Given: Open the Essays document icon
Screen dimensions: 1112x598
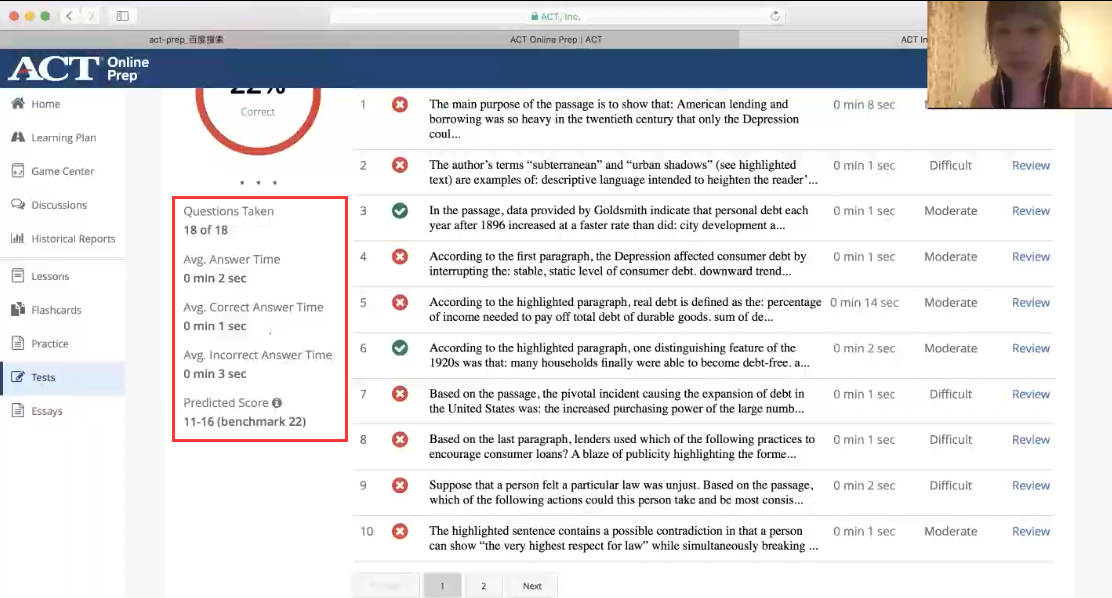Looking at the screenshot, I should tap(18, 411).
